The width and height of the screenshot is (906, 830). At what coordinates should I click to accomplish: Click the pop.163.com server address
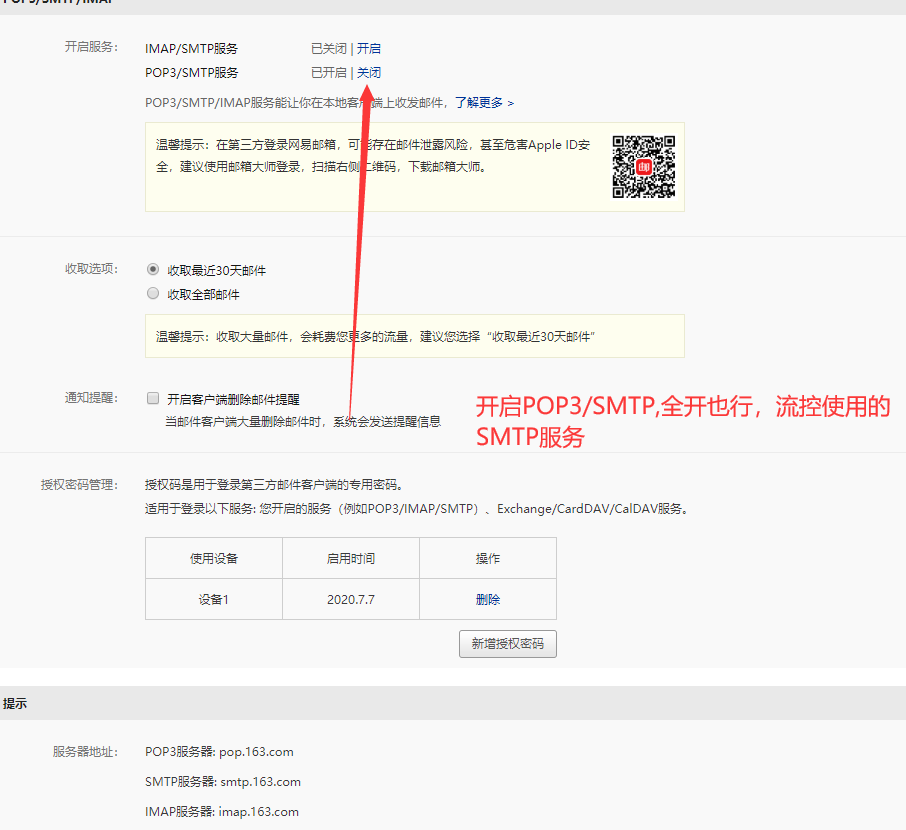[256, 752]
